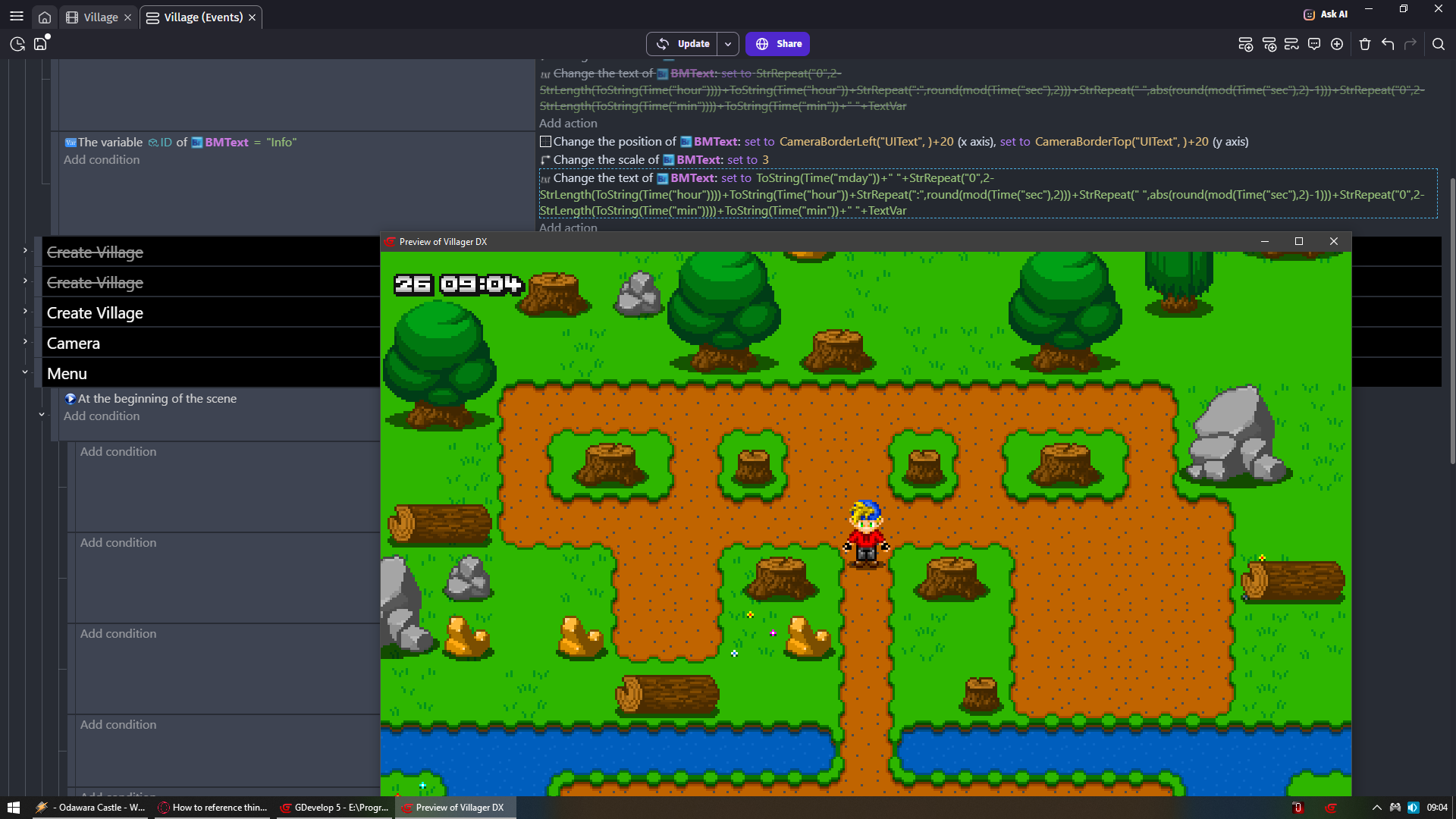Redo the last undone change

(x=1410, y=44)
